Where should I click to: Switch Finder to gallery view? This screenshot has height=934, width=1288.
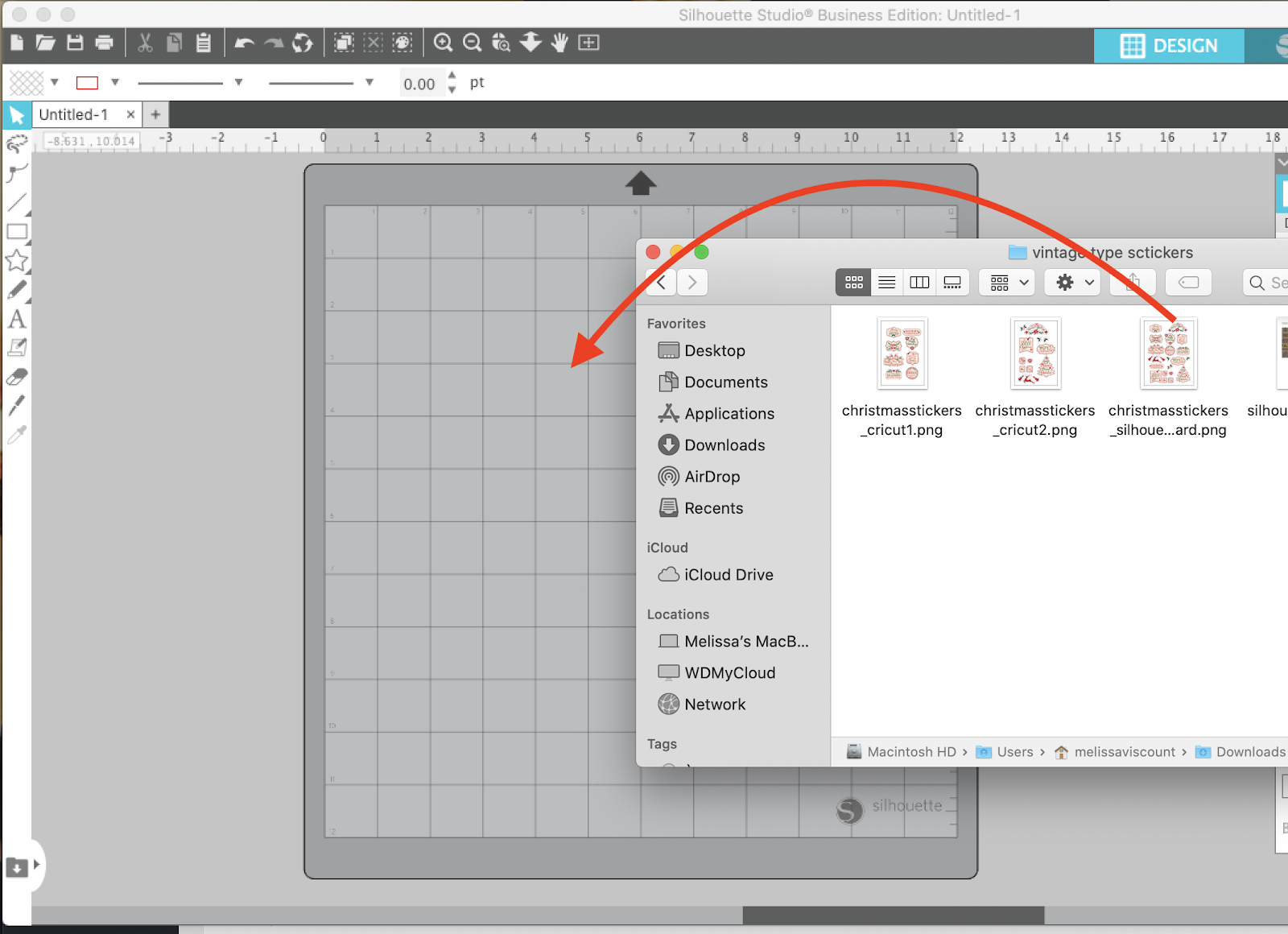[x=952, y=283]
